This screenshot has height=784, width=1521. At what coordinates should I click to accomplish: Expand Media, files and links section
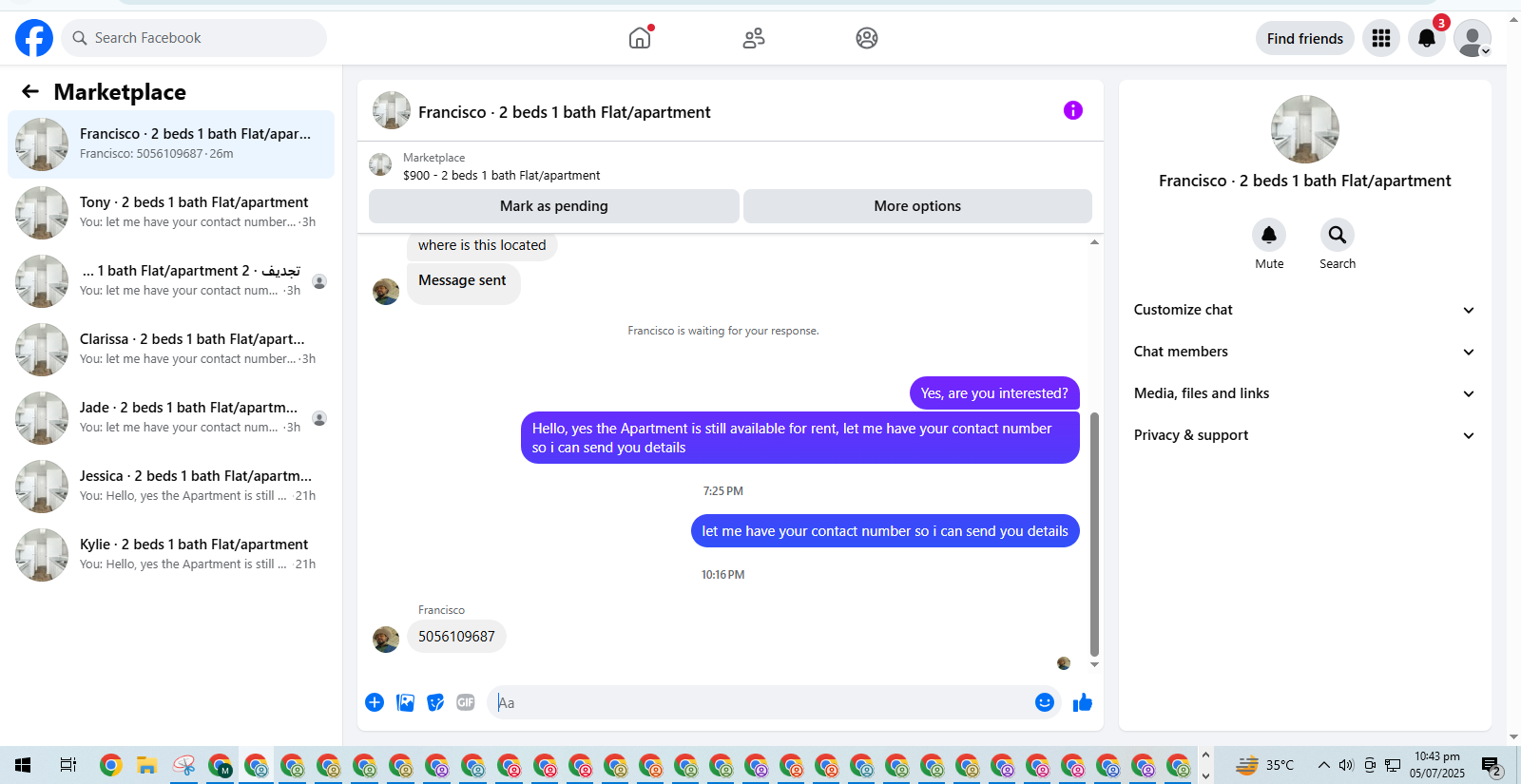click(1305, 393)
